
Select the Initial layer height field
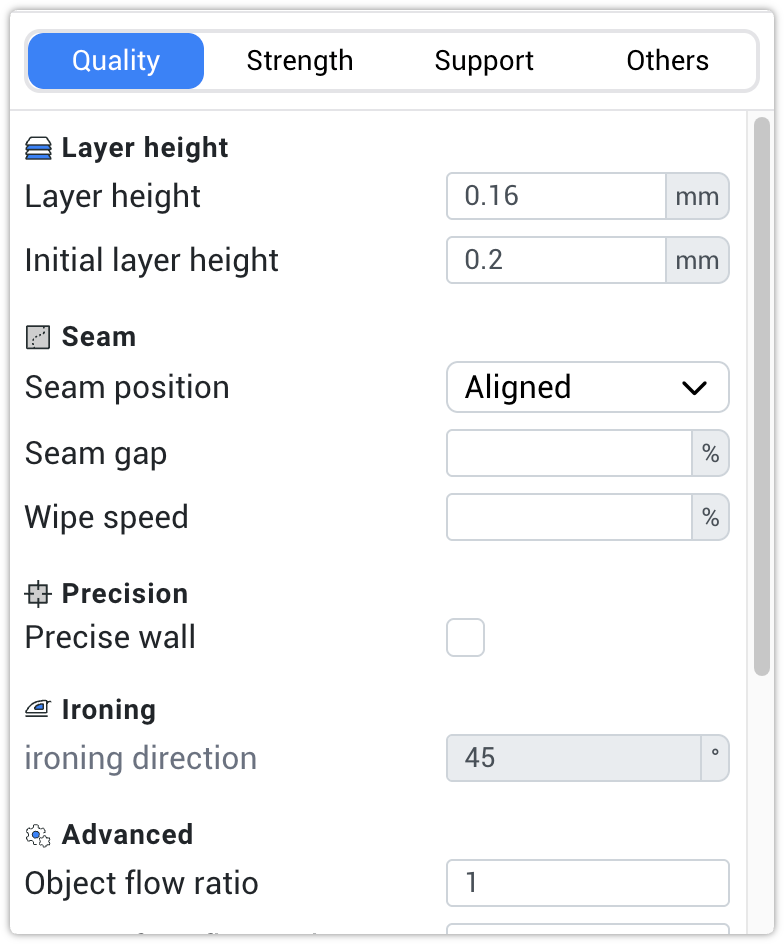click(x=555, y=260)
